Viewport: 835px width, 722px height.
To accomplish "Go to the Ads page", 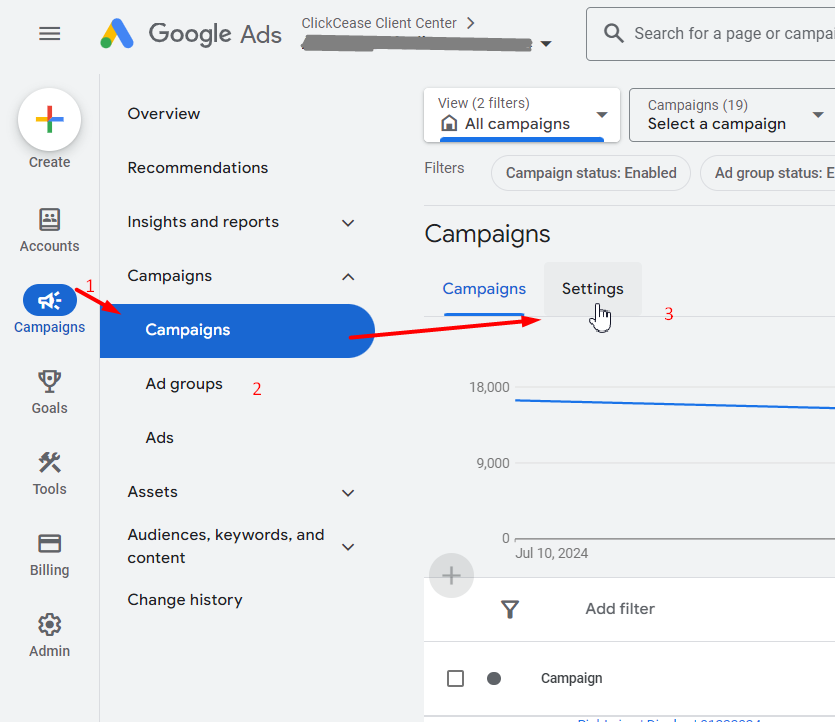I will point(160,438).
